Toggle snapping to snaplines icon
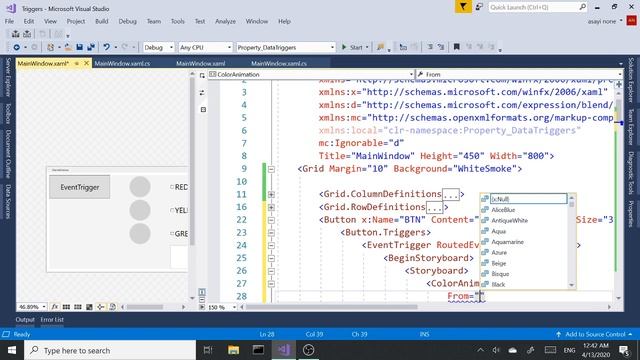640x360 pixels. [x=100, y=307]
